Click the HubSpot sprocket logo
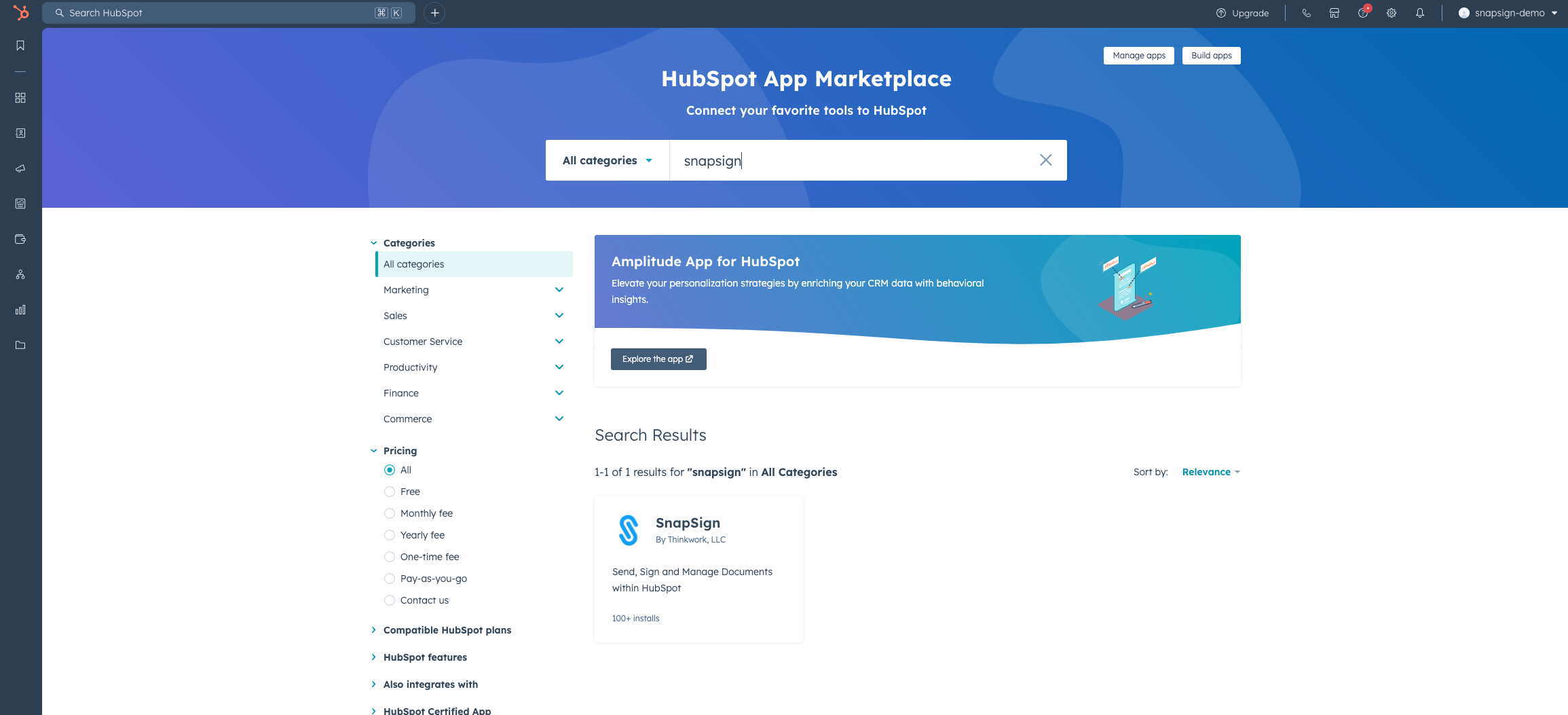 click(21, 13)
